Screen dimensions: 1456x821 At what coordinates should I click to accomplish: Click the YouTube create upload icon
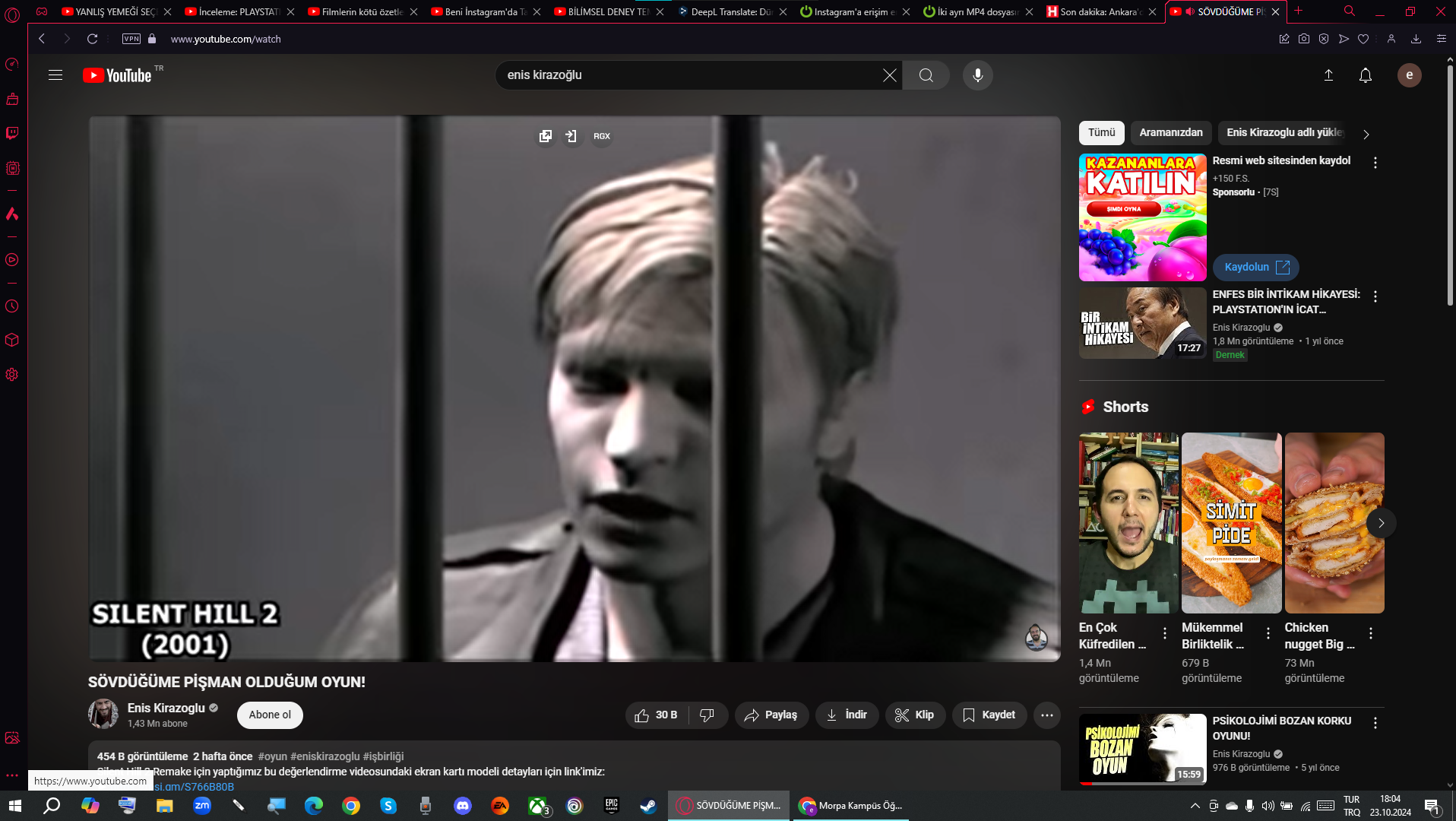[1329, 75]
